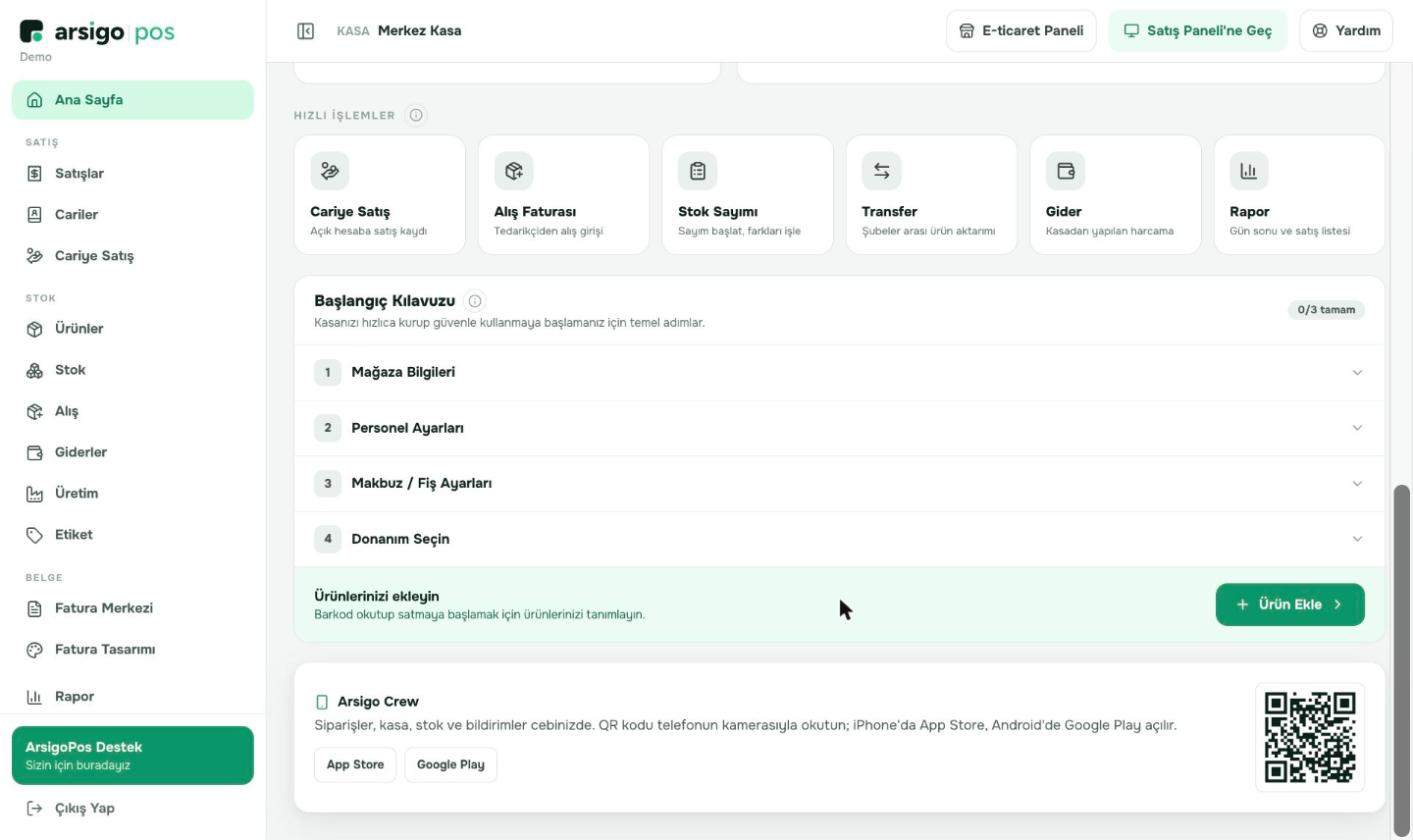Click the 0/3 tamam progress badge

[1326, 310]
